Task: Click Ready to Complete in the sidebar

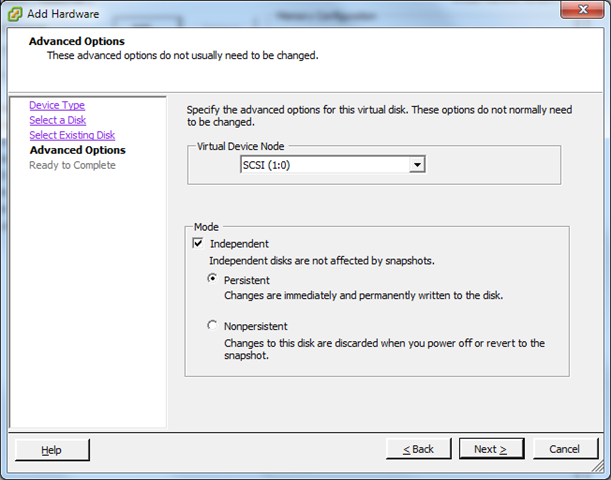Action: coord(72,165)
